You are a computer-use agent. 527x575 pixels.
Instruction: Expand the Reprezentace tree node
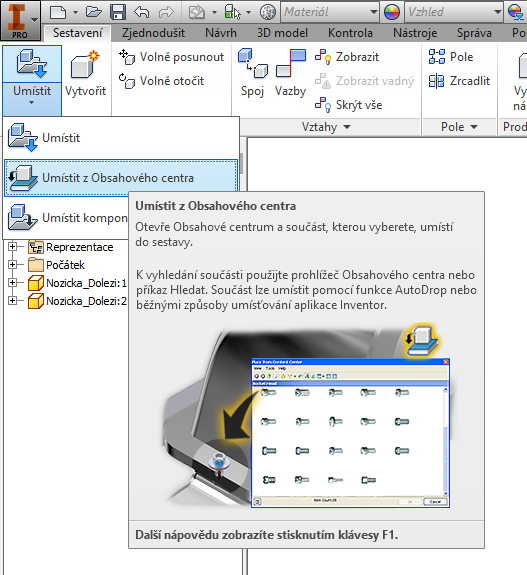pyautogui.click(x=12, y=247)
